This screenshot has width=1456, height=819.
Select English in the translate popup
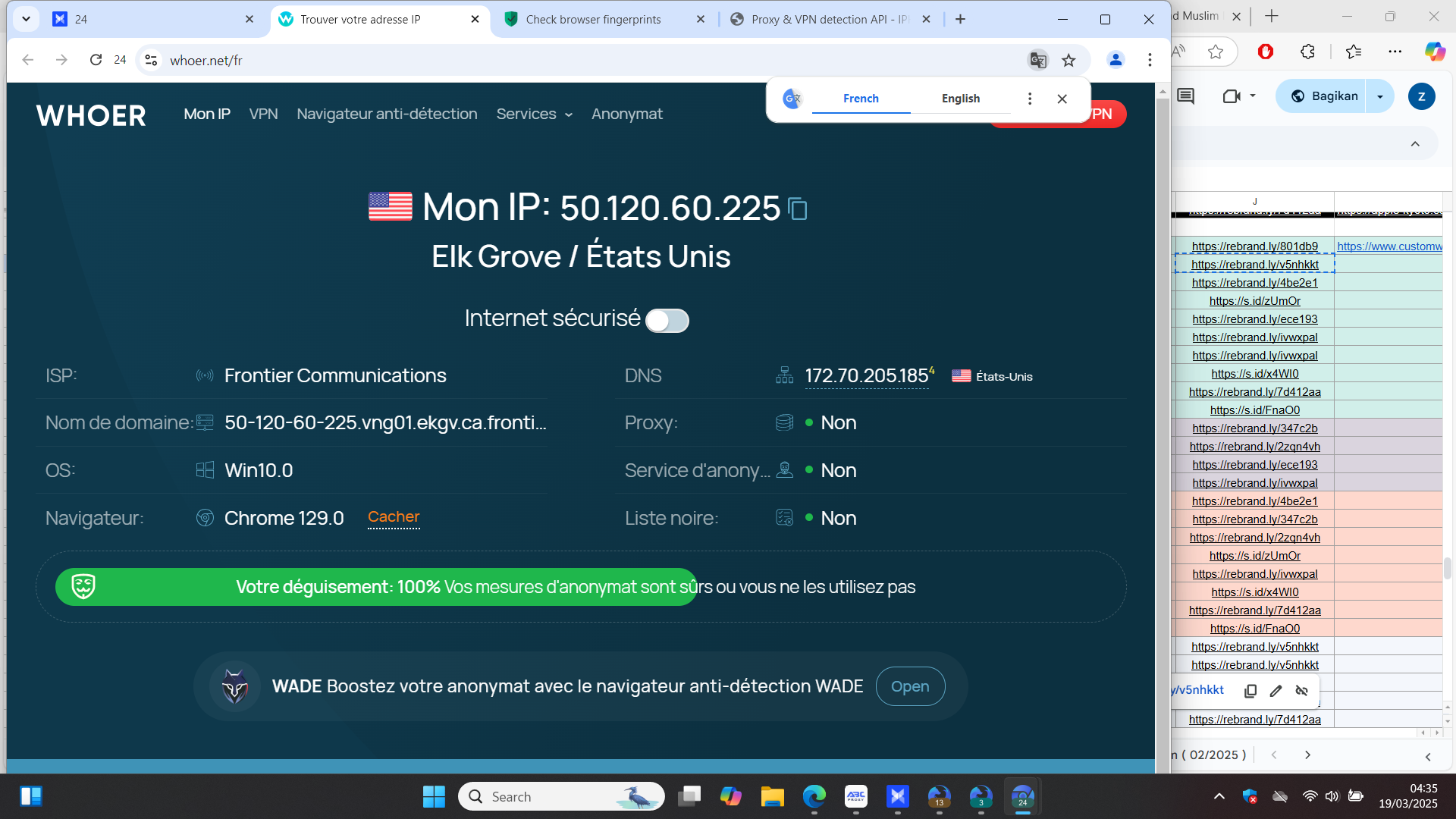(x=961, y=99)
